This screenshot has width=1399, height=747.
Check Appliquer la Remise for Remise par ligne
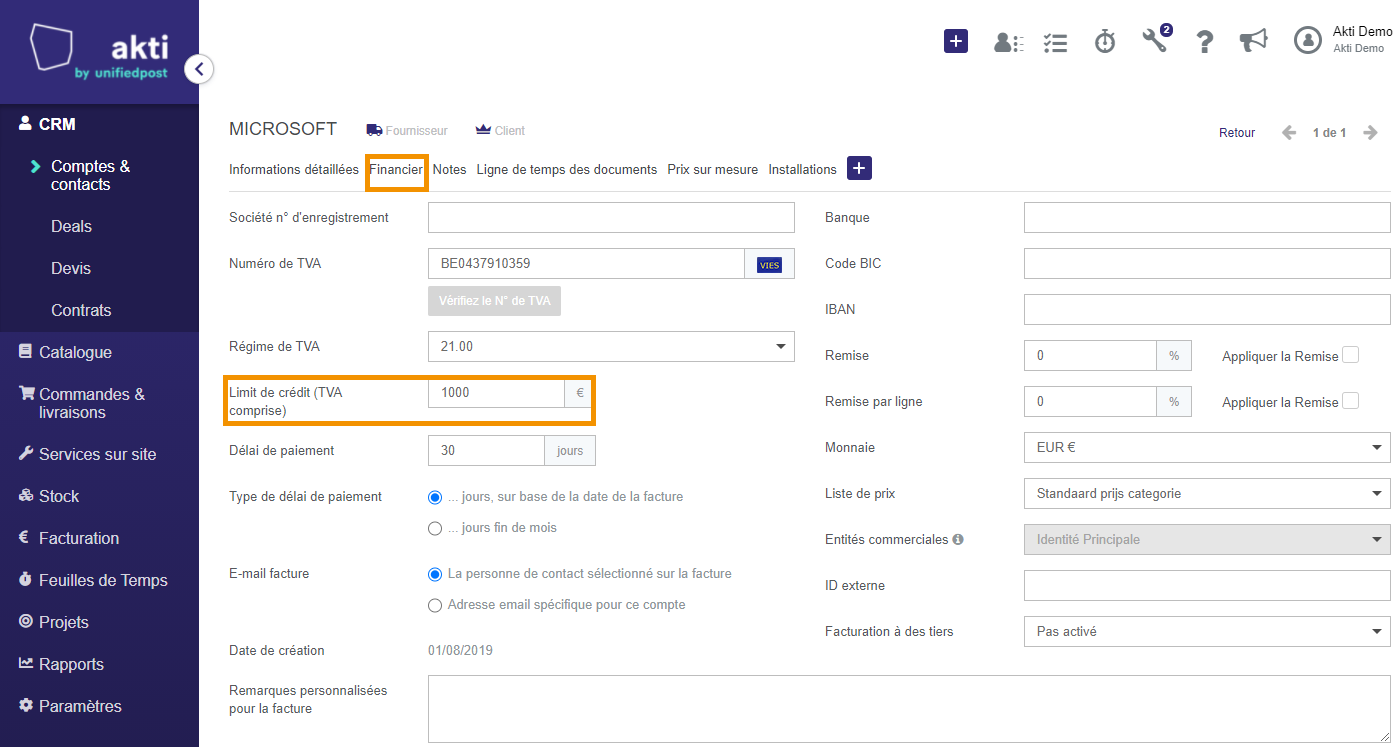pyautogui.click(x=1351, y=401)
